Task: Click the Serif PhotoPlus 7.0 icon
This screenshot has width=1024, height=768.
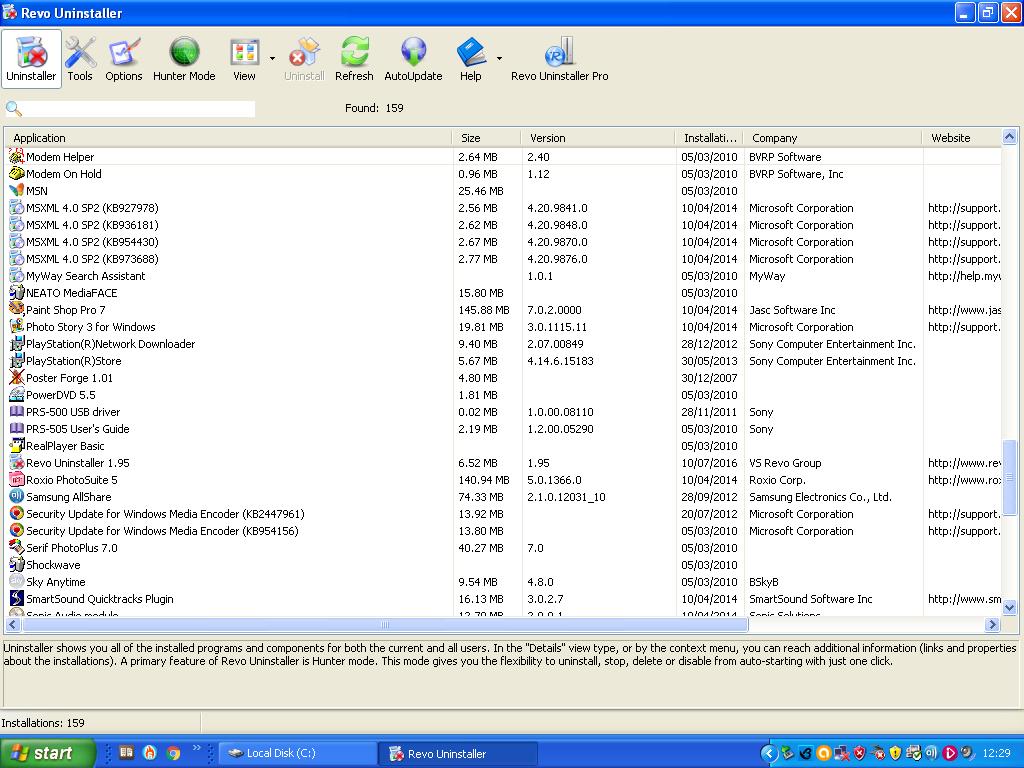Action: pos(16,547)
